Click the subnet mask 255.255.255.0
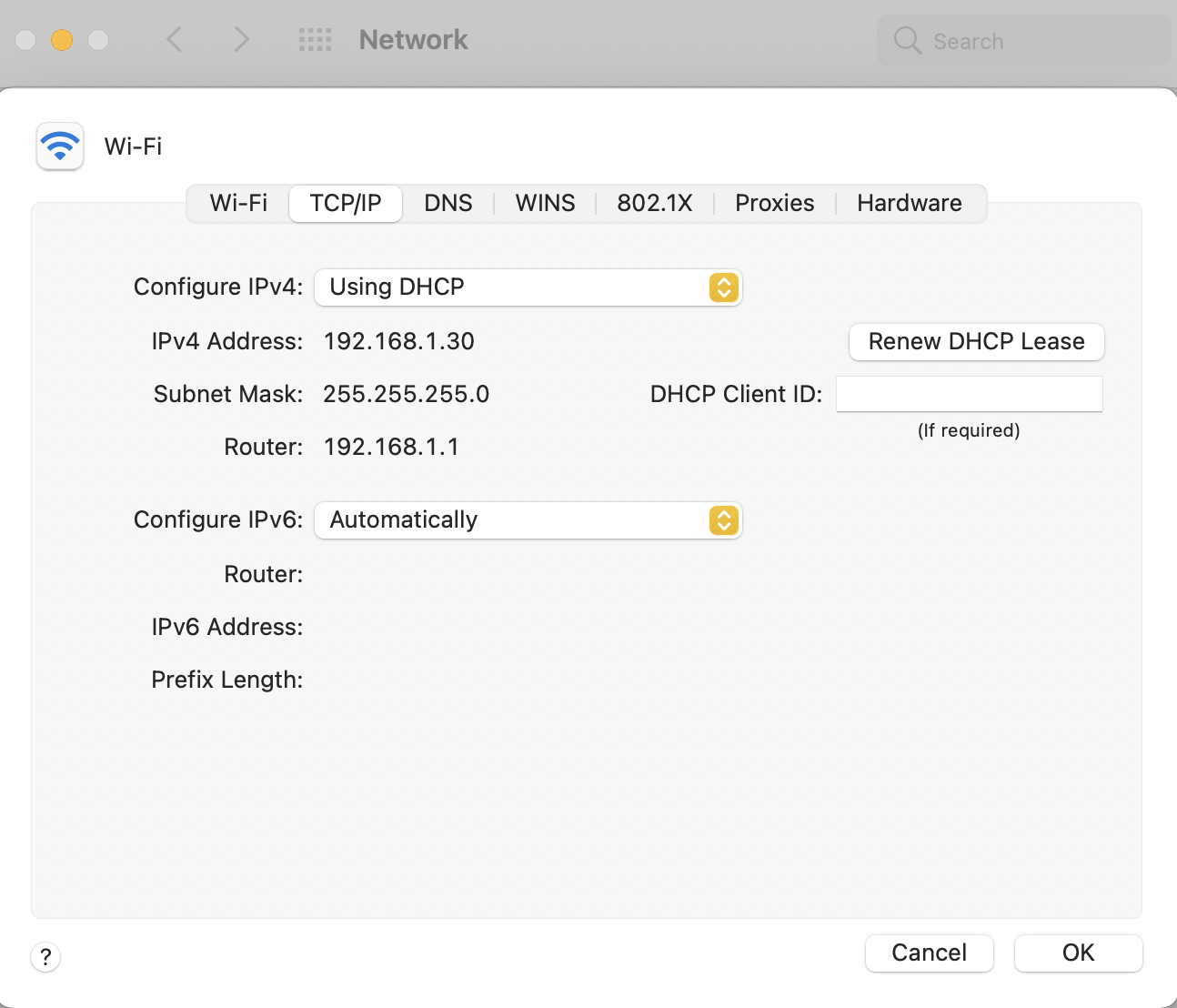 pos(407,394)
